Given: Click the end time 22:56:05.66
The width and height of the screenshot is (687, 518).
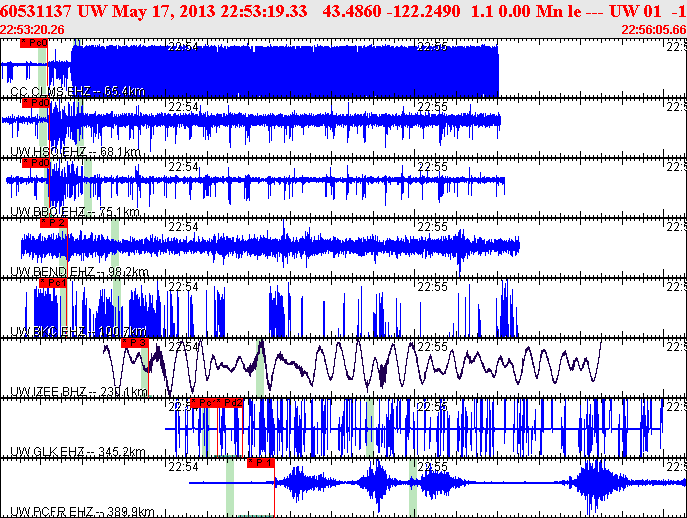Looking at the screenshot, I should pyautogui.click(x=653, y=29).
